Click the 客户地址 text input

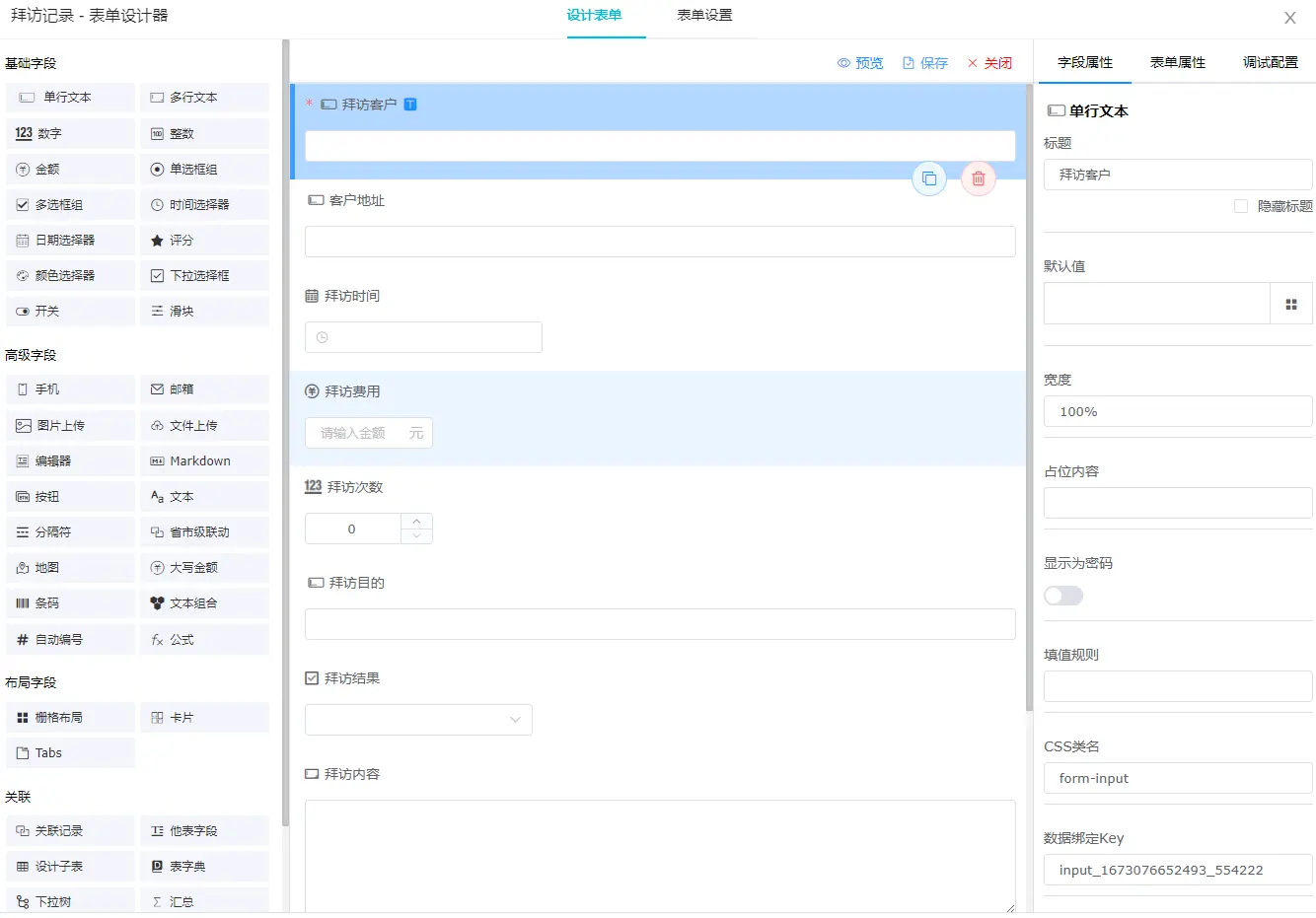pos(660,242)
